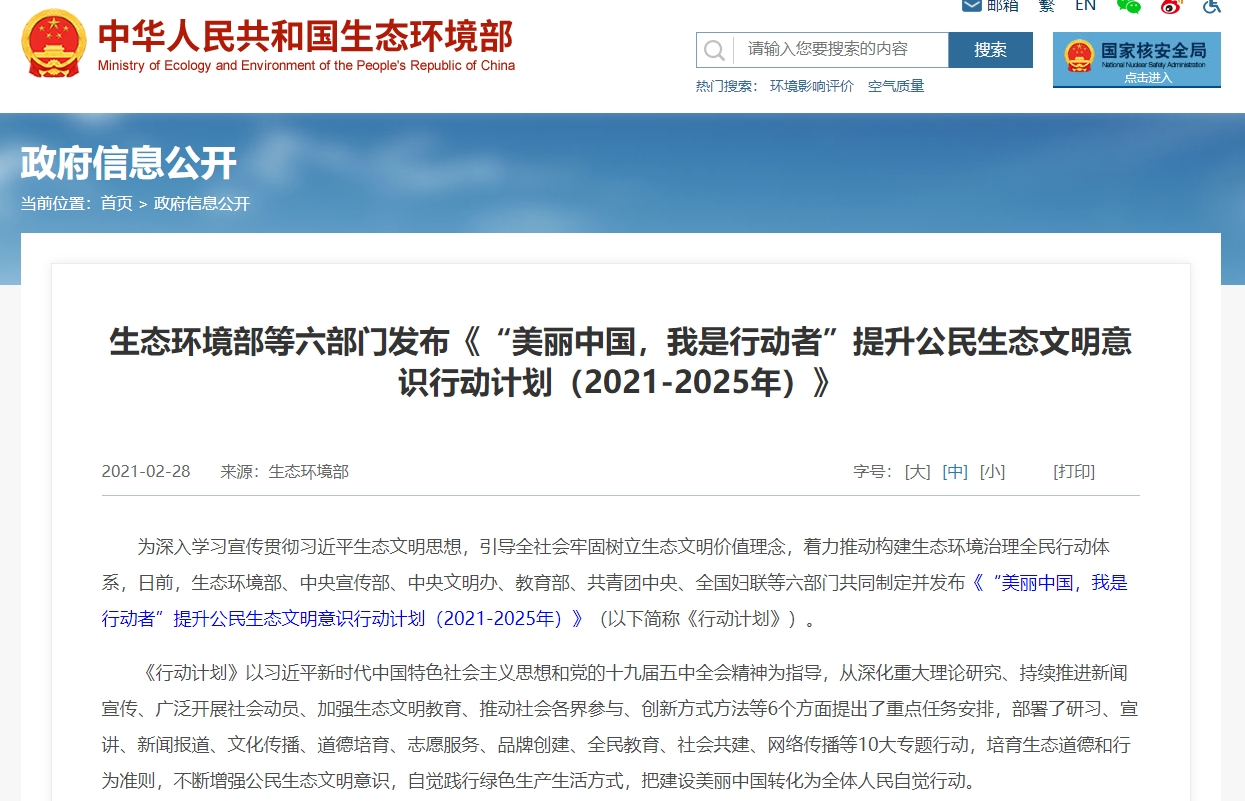Open the Weibo icon in top bar
The height and width of the screenshot is (801, 1245).
pos(1171,5)
